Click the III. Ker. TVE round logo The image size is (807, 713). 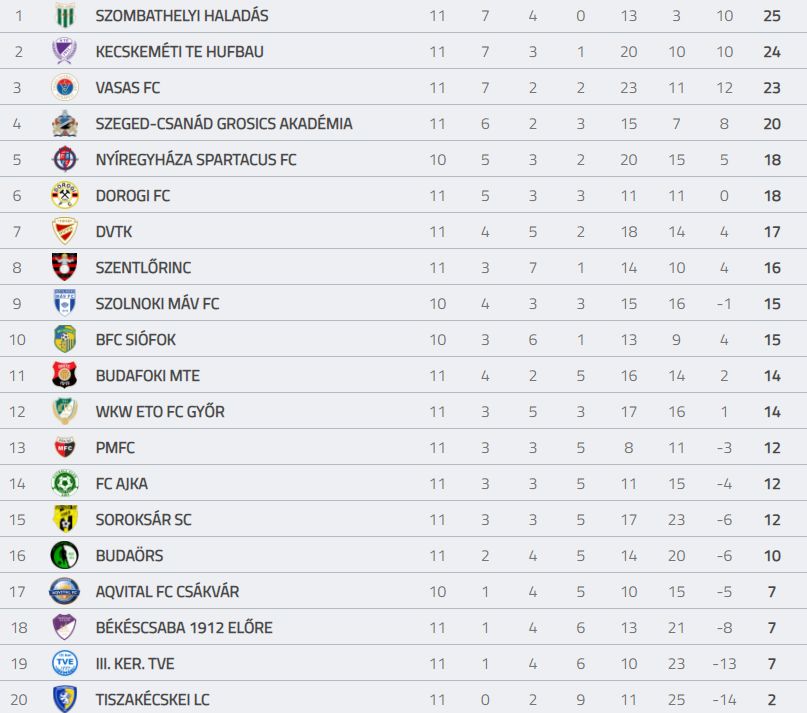click(x=65, y=663)
